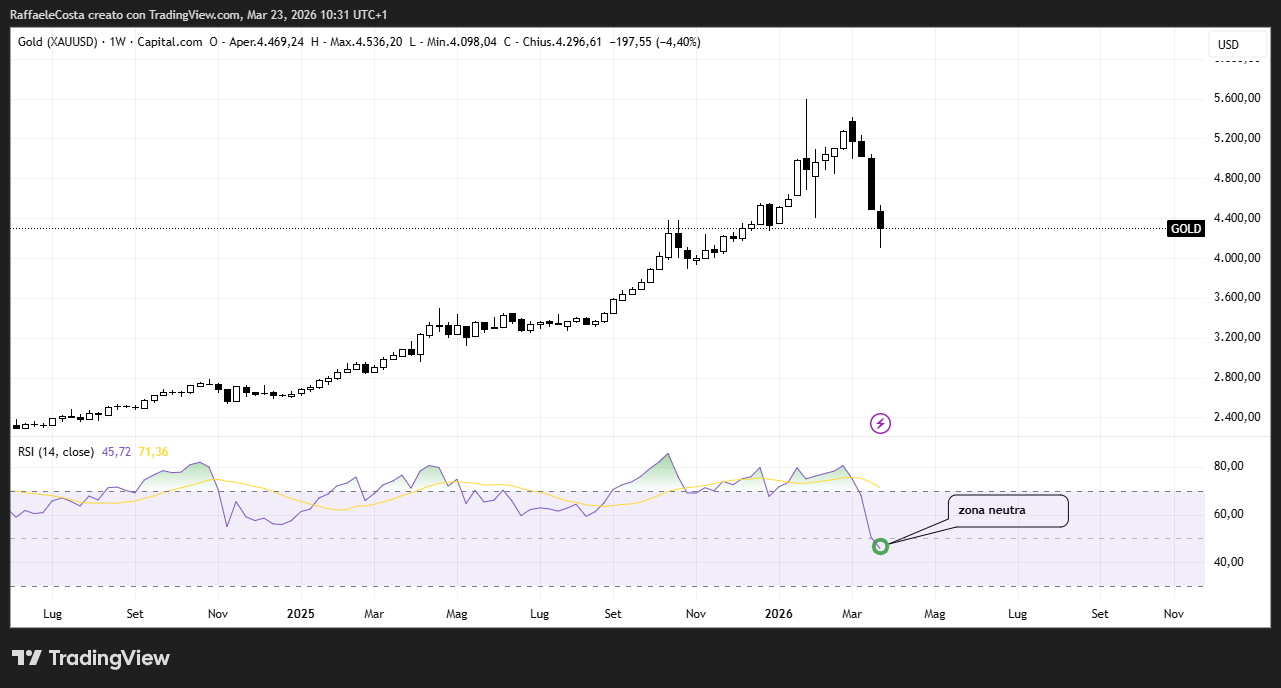The image size is (1281, 688).
Task: Click the TradingView logo
Action: click(x=91, y=658)
